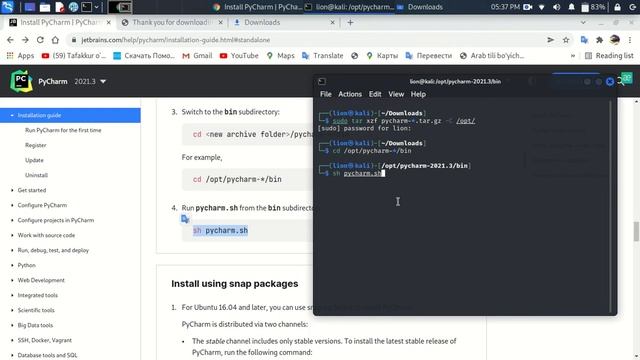Open terminal View menu
The width and height of the screenshot is (640, 360).
point(396,94)
